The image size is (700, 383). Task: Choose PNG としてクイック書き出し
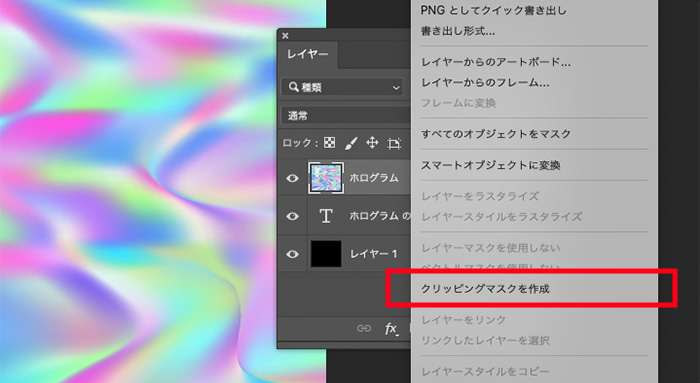pos(493,10)
